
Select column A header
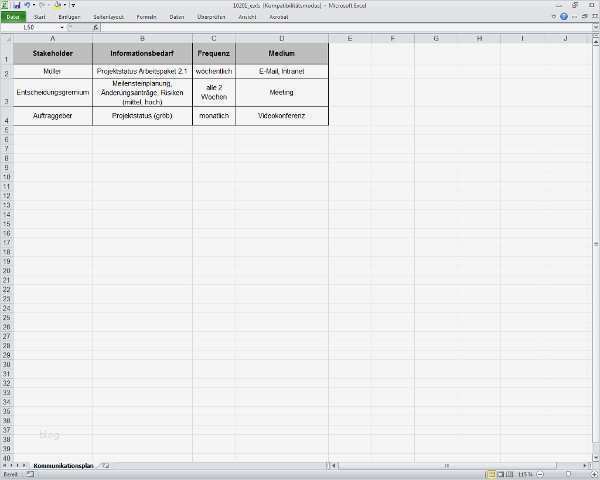(53, 38)
